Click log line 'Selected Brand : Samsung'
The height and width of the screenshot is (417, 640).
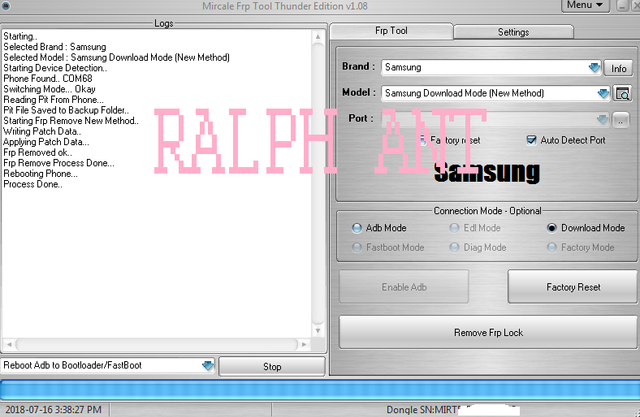(x=55, y=47)
